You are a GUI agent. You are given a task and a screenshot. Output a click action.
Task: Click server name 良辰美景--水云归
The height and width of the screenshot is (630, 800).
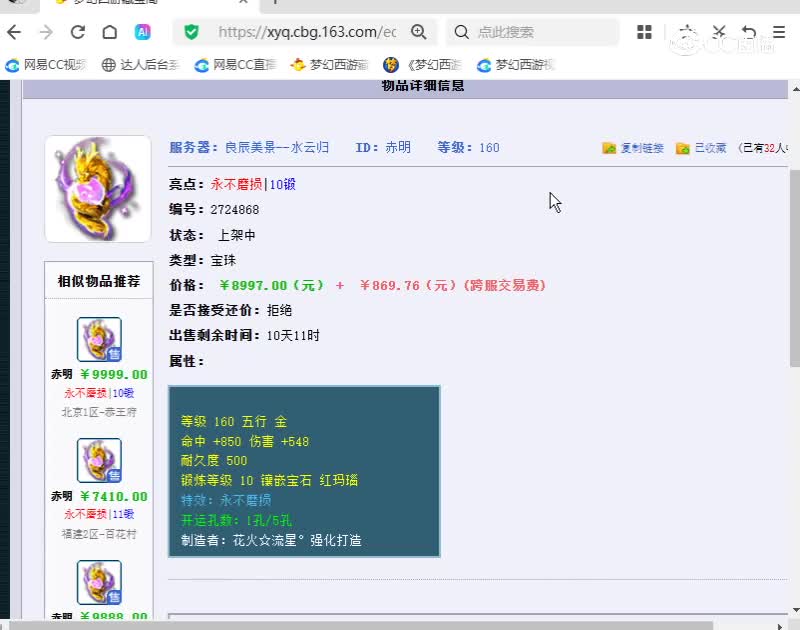pyautogui.click(x=277, y=147)
